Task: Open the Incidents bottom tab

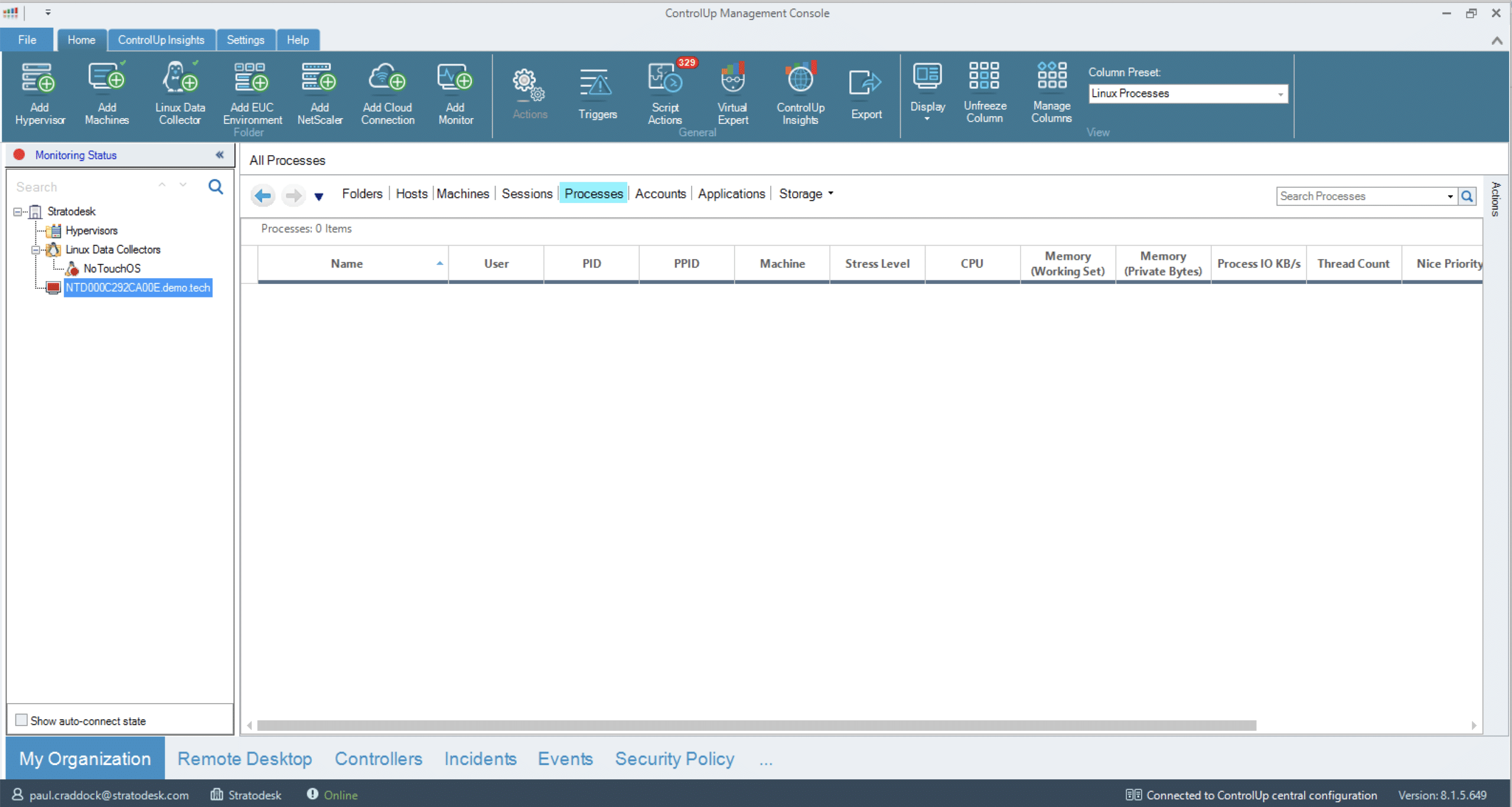Action: point(480,759)
